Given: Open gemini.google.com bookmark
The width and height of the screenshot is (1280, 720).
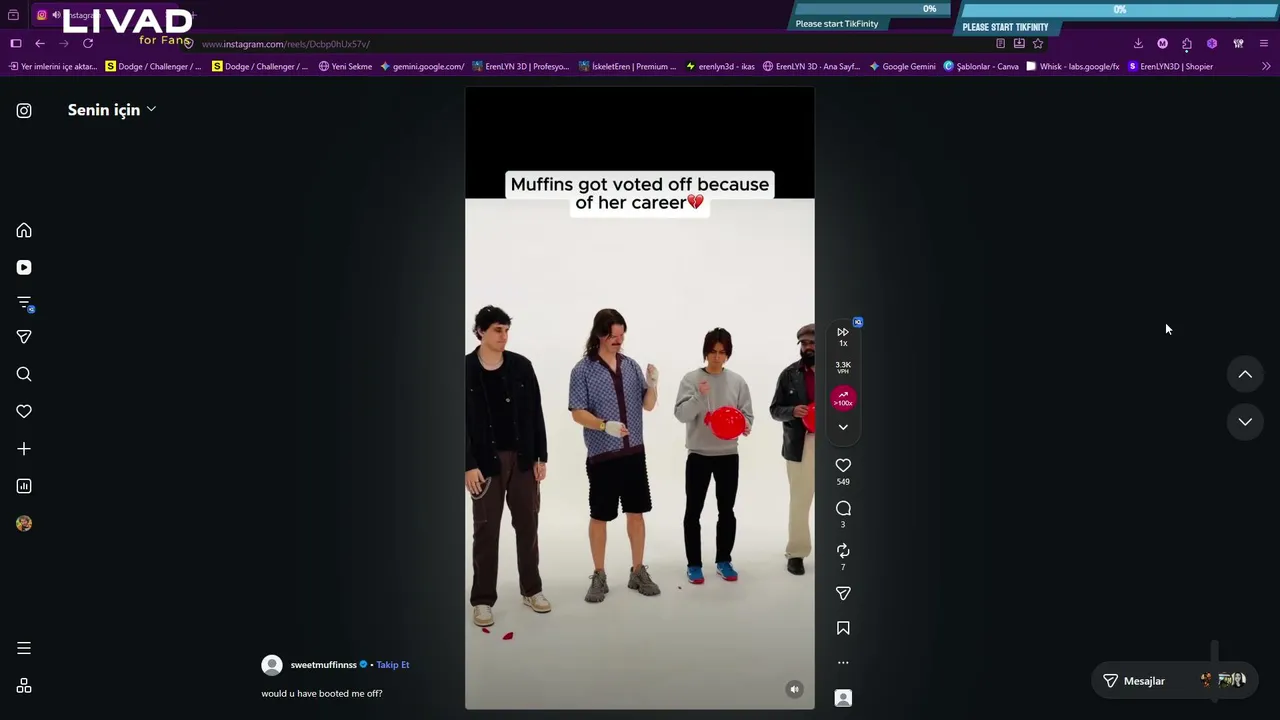Looking at the screenshot, I should [x=422, y=67].
